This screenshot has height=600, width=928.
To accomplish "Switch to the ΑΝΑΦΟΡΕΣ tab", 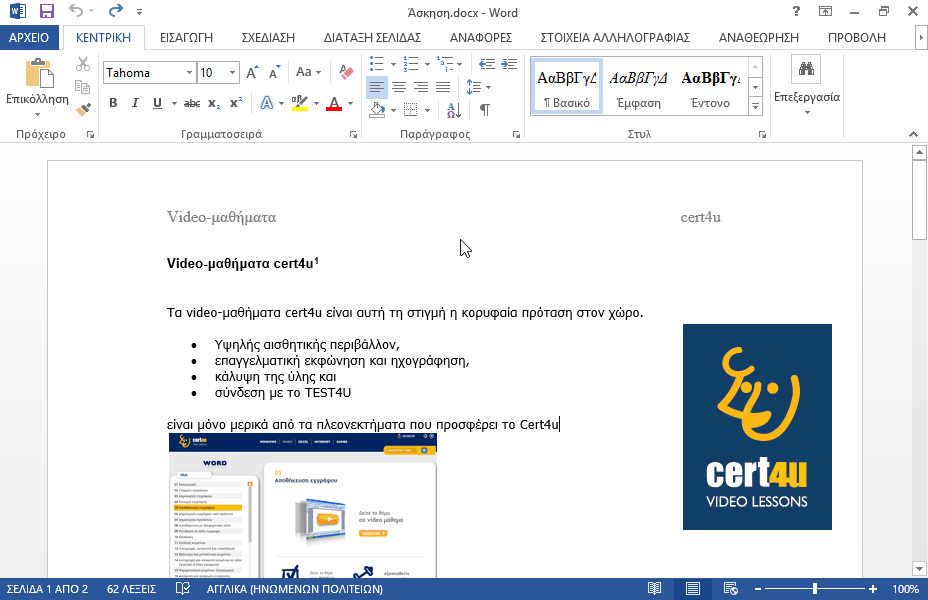I will click(x=481, y=37).
